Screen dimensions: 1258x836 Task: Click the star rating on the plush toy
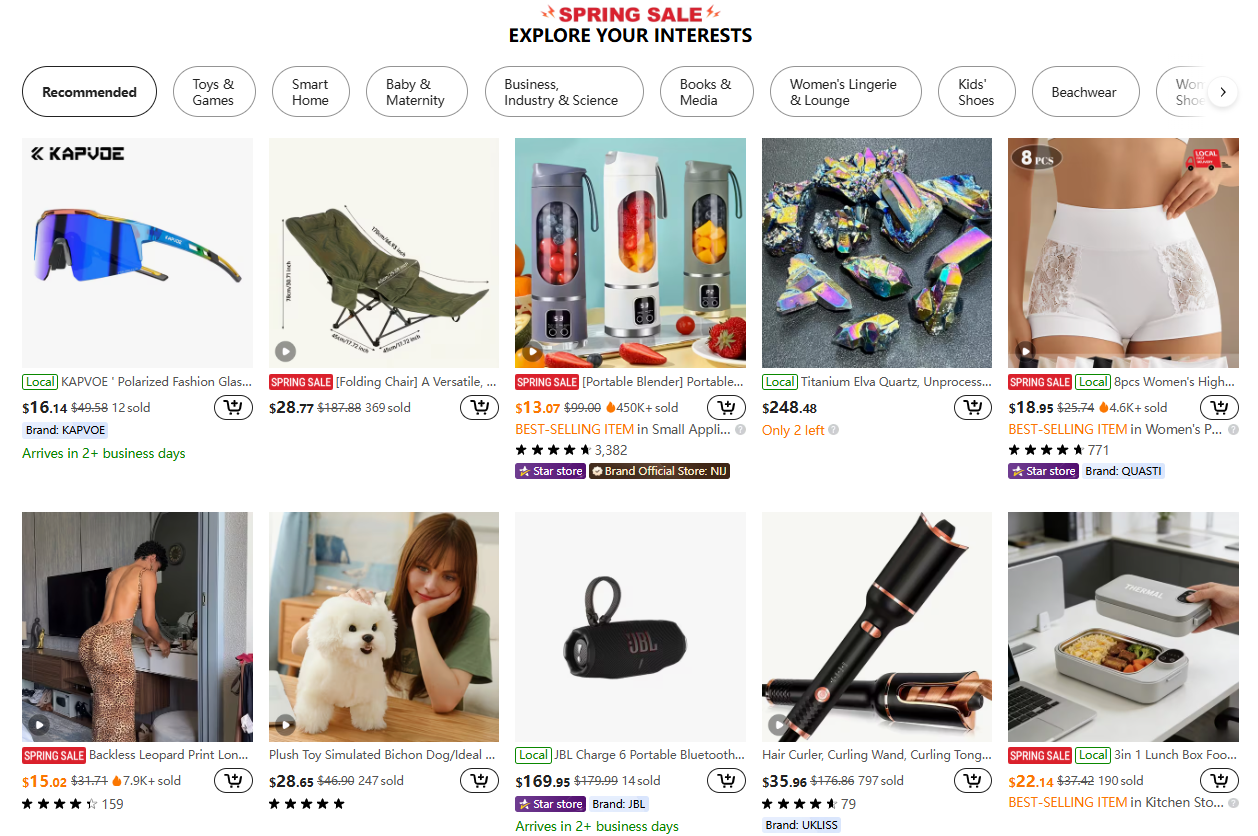307,803
